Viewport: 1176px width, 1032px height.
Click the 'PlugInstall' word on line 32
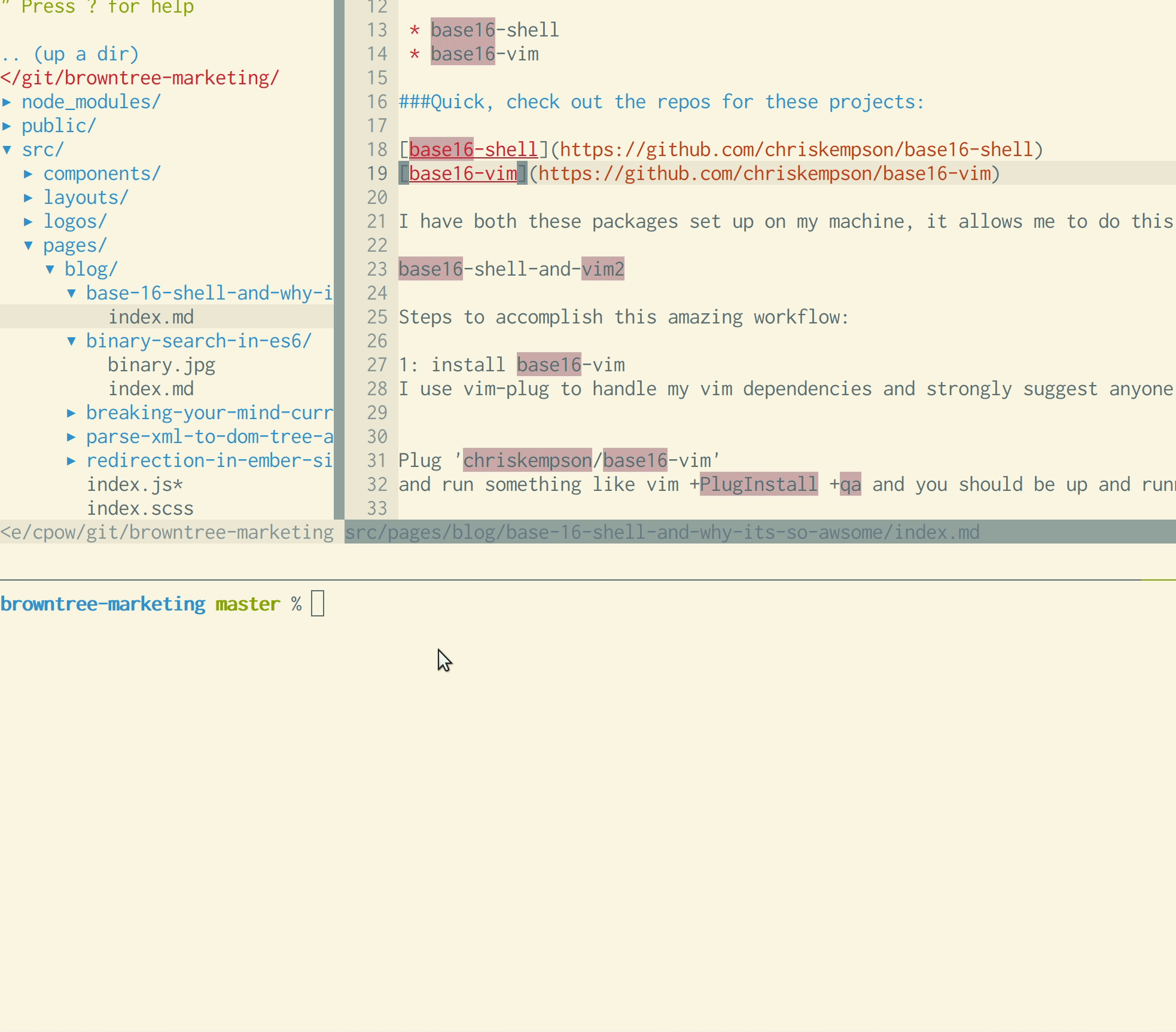click(x=758, y=485)
